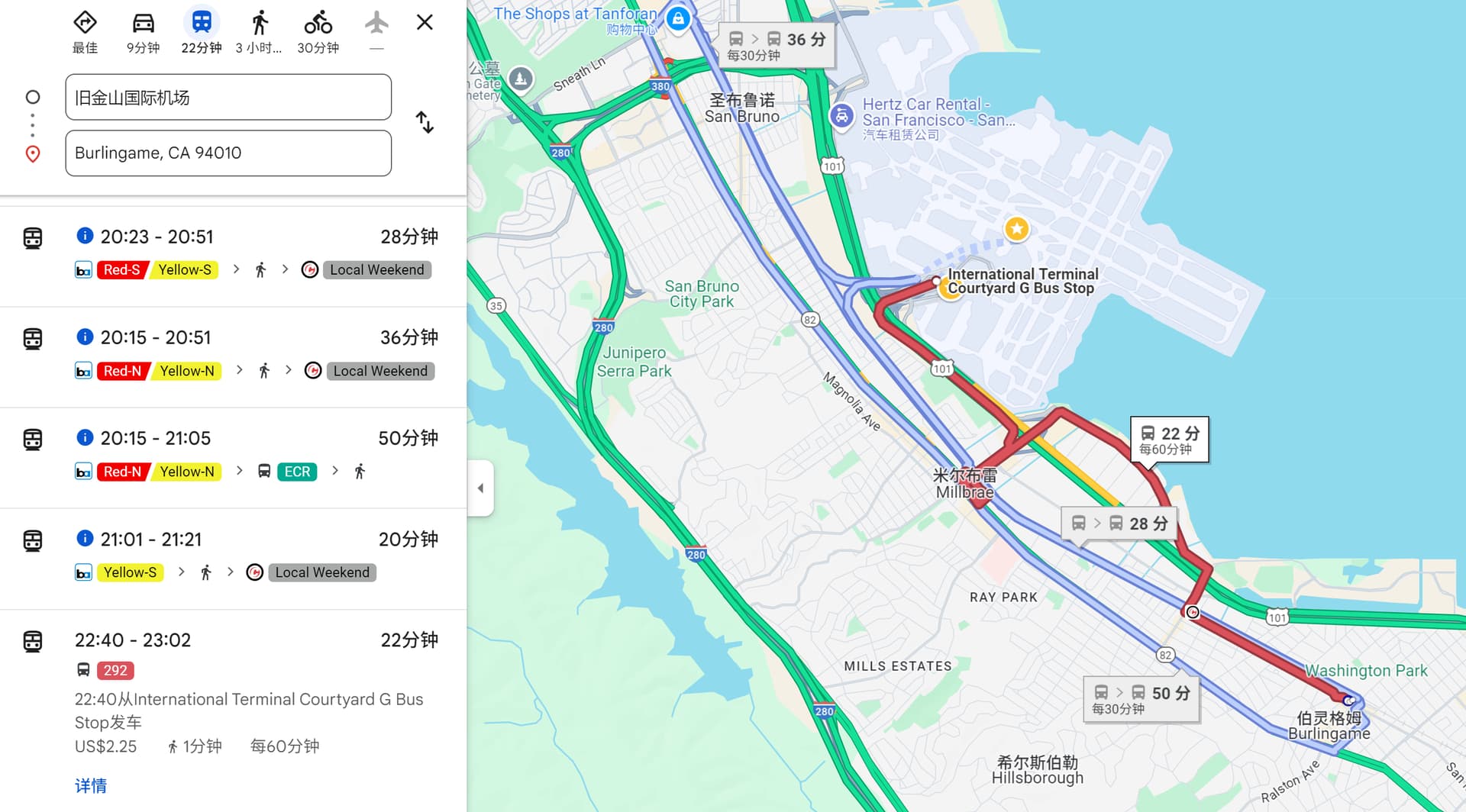
Task: Select the best route mode icon
Action: tap(85, 23)
